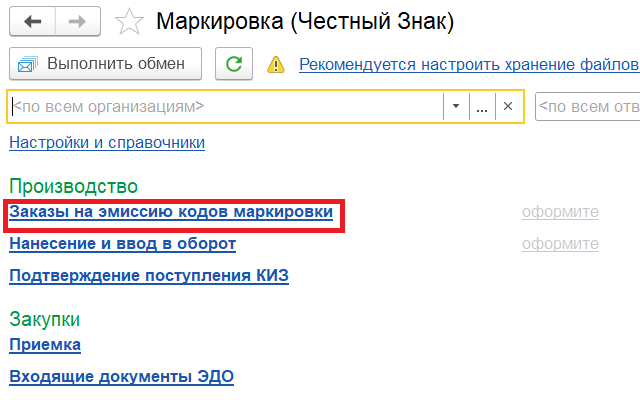The width and height of the screenshot is (640, 400).
Task: Expand the organization filter dropdown arrow
Action: [456, 107]
